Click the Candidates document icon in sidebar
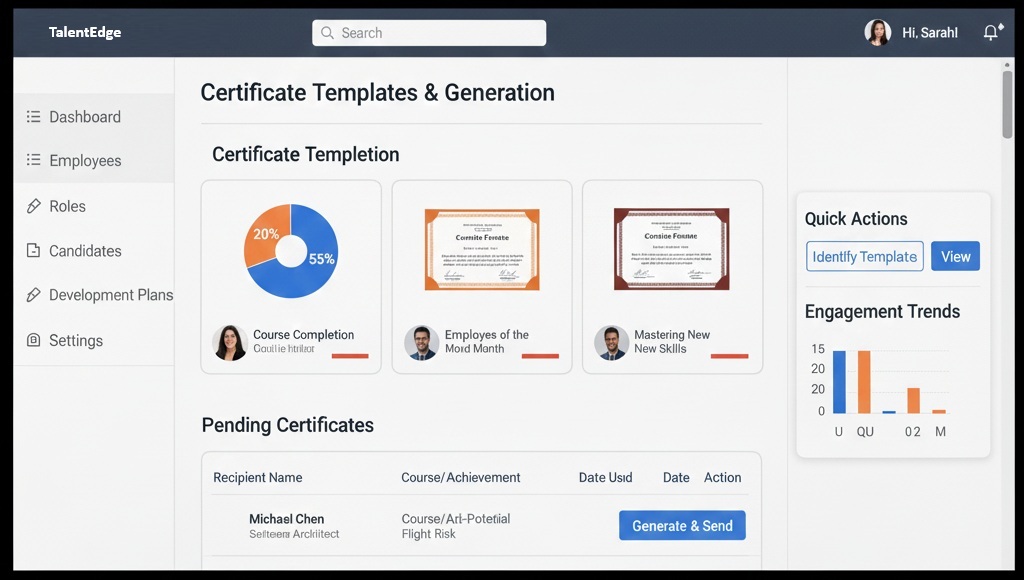The height and width of the screenshot is (580, 1024). coord(34,251)
